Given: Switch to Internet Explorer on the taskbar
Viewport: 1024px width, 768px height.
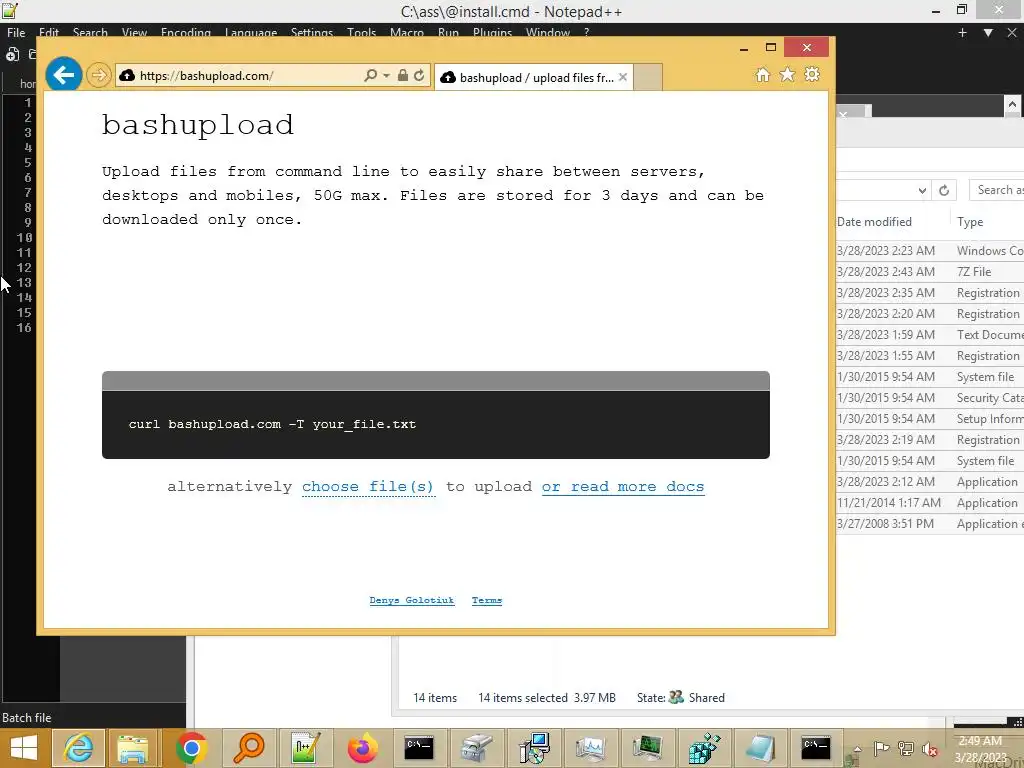Looking at the screenshot, I should pyautogui.click(x=78, y=748).
